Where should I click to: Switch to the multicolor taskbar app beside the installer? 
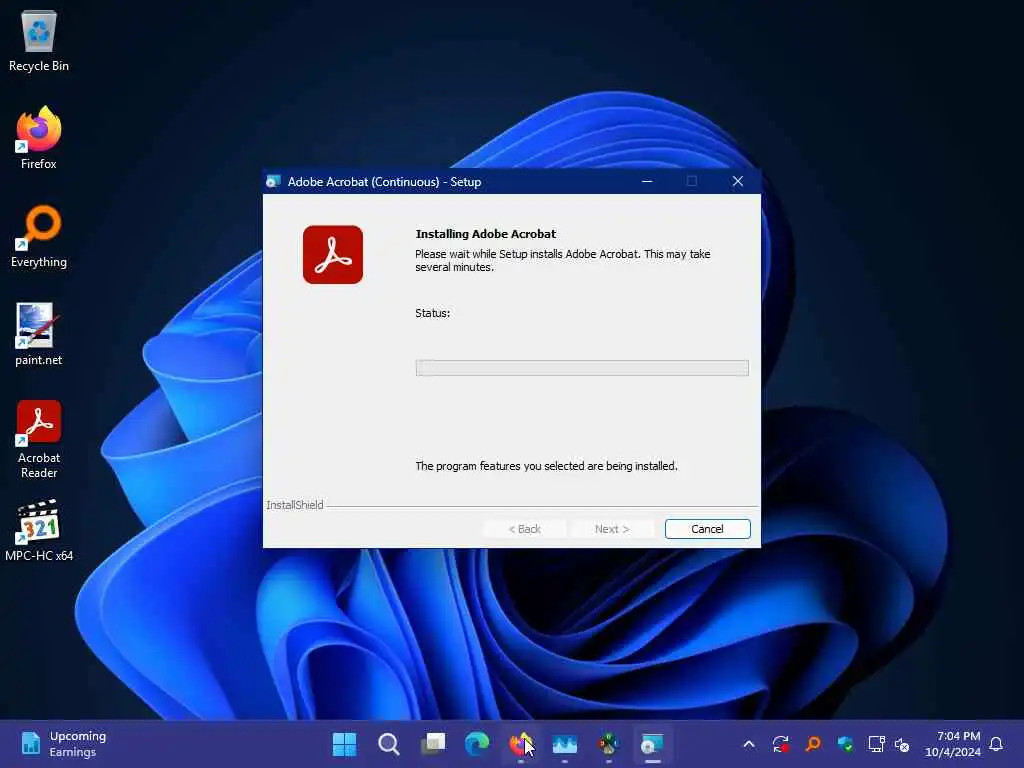[x=609, y=744]
